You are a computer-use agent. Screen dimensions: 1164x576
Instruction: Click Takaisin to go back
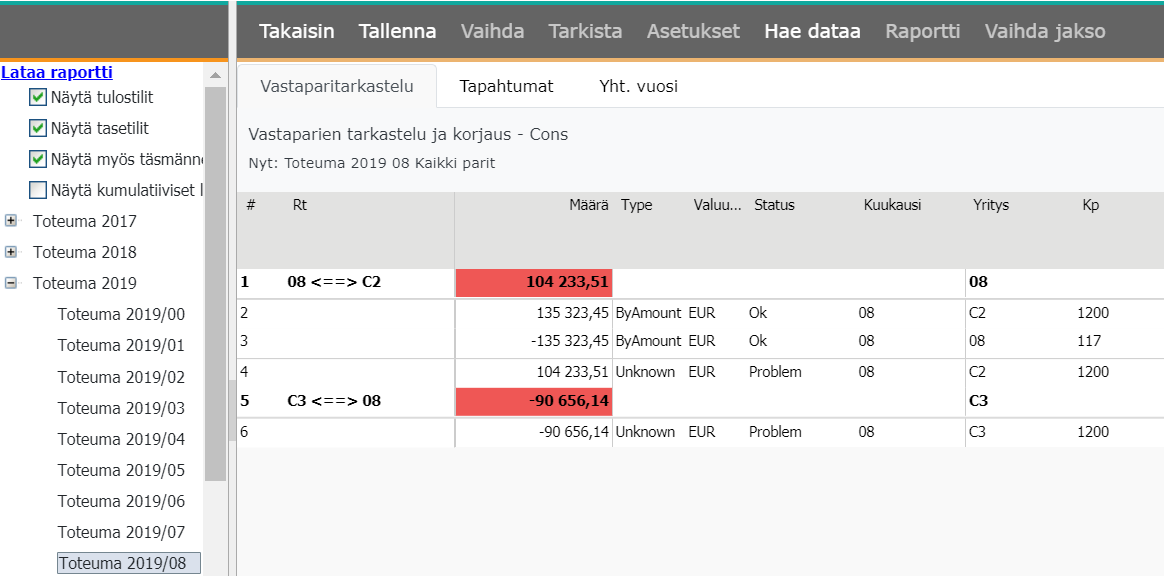[296, 31]
